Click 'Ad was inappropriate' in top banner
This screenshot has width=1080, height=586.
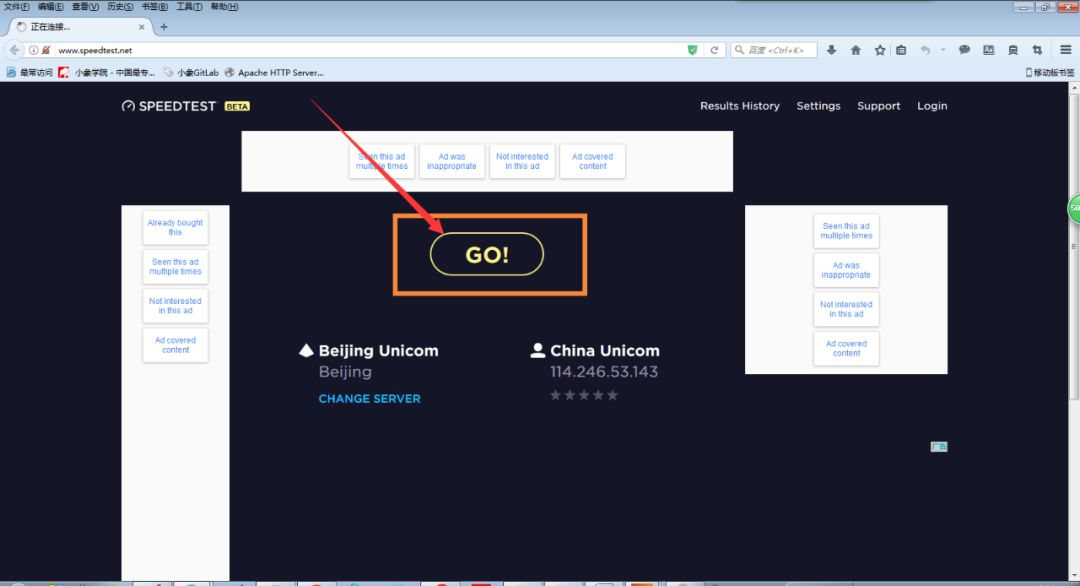[x=452, y=161]
